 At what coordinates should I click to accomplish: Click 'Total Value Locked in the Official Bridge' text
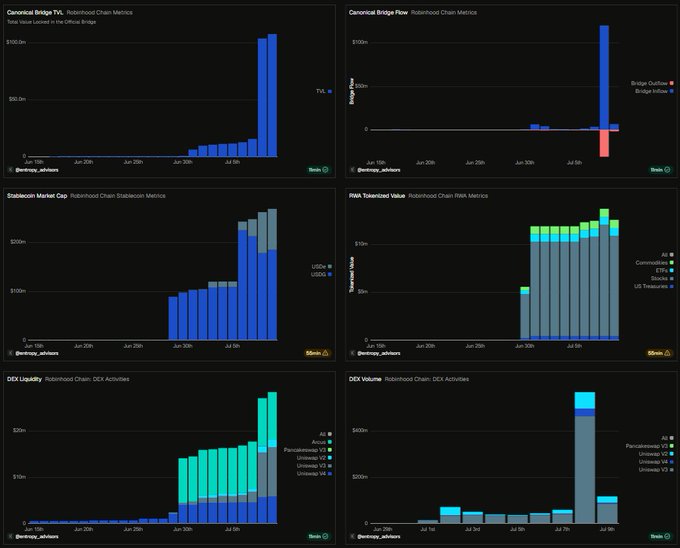(x=52, y=22)
